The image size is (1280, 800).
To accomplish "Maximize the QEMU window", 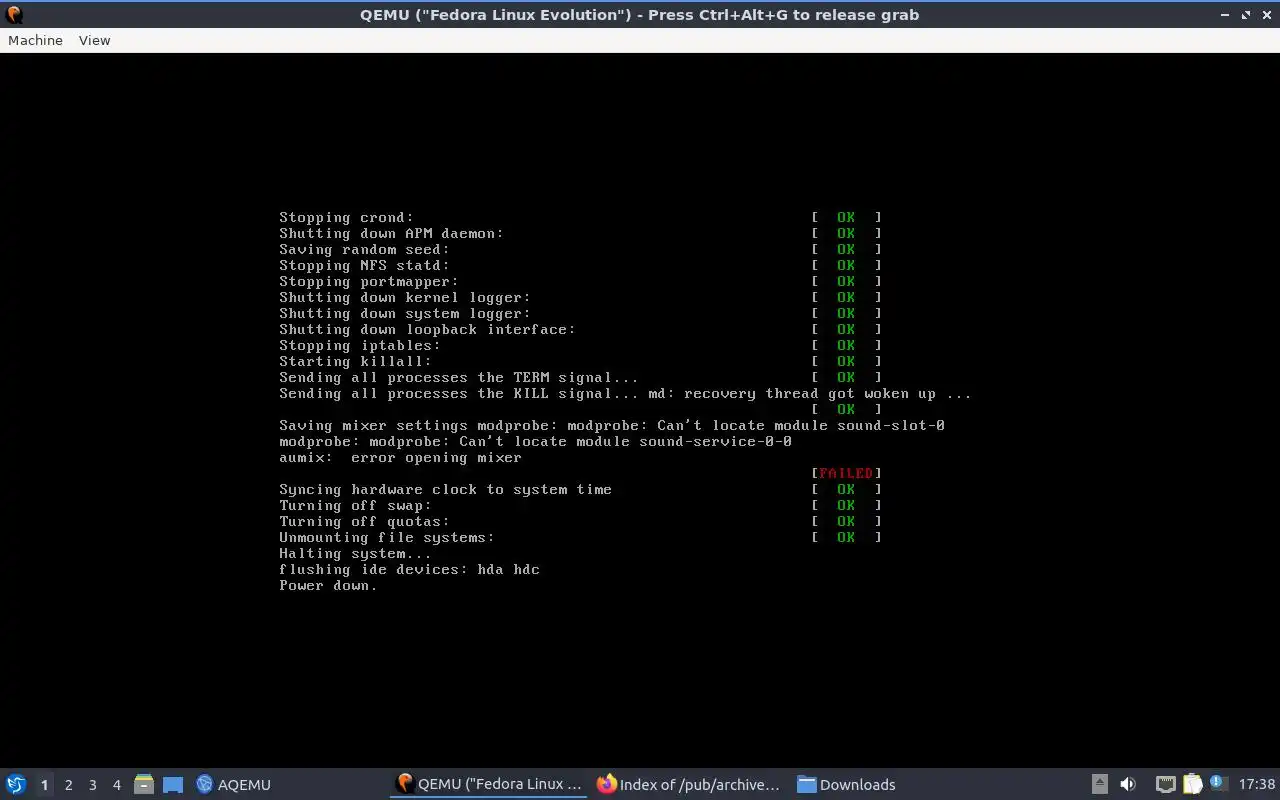I will 1246,15.
